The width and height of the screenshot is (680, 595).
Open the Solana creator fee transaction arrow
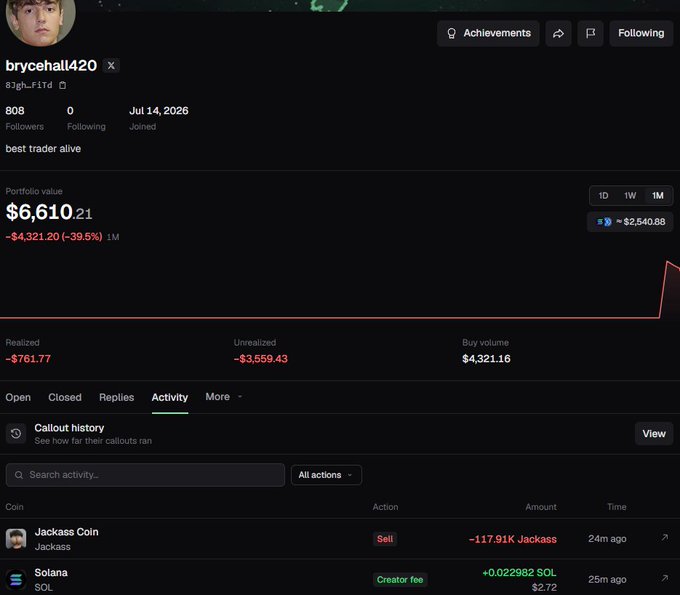coord(664,578)
